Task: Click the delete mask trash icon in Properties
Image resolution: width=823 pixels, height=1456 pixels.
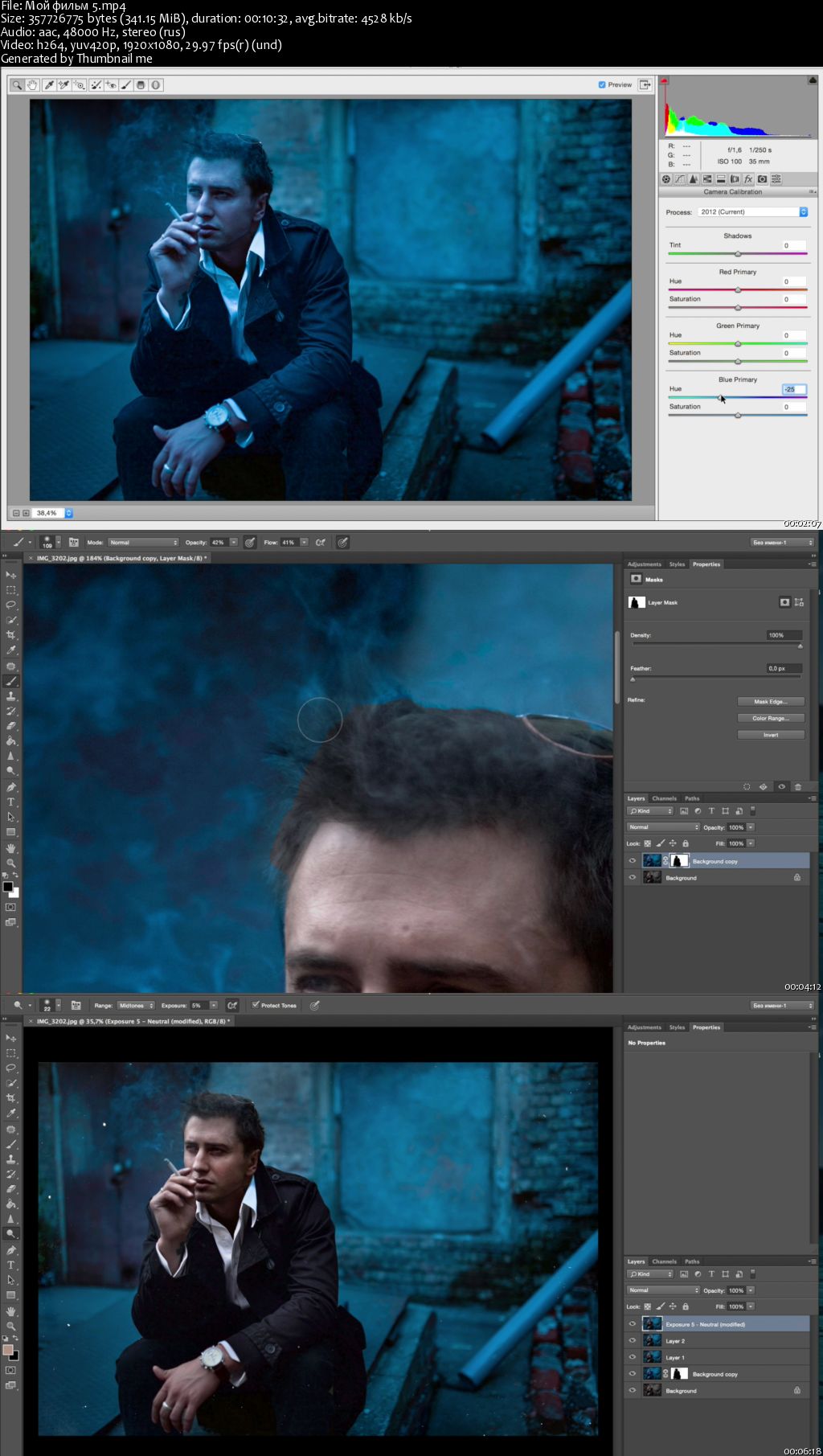Action: [x=798, y=786]
